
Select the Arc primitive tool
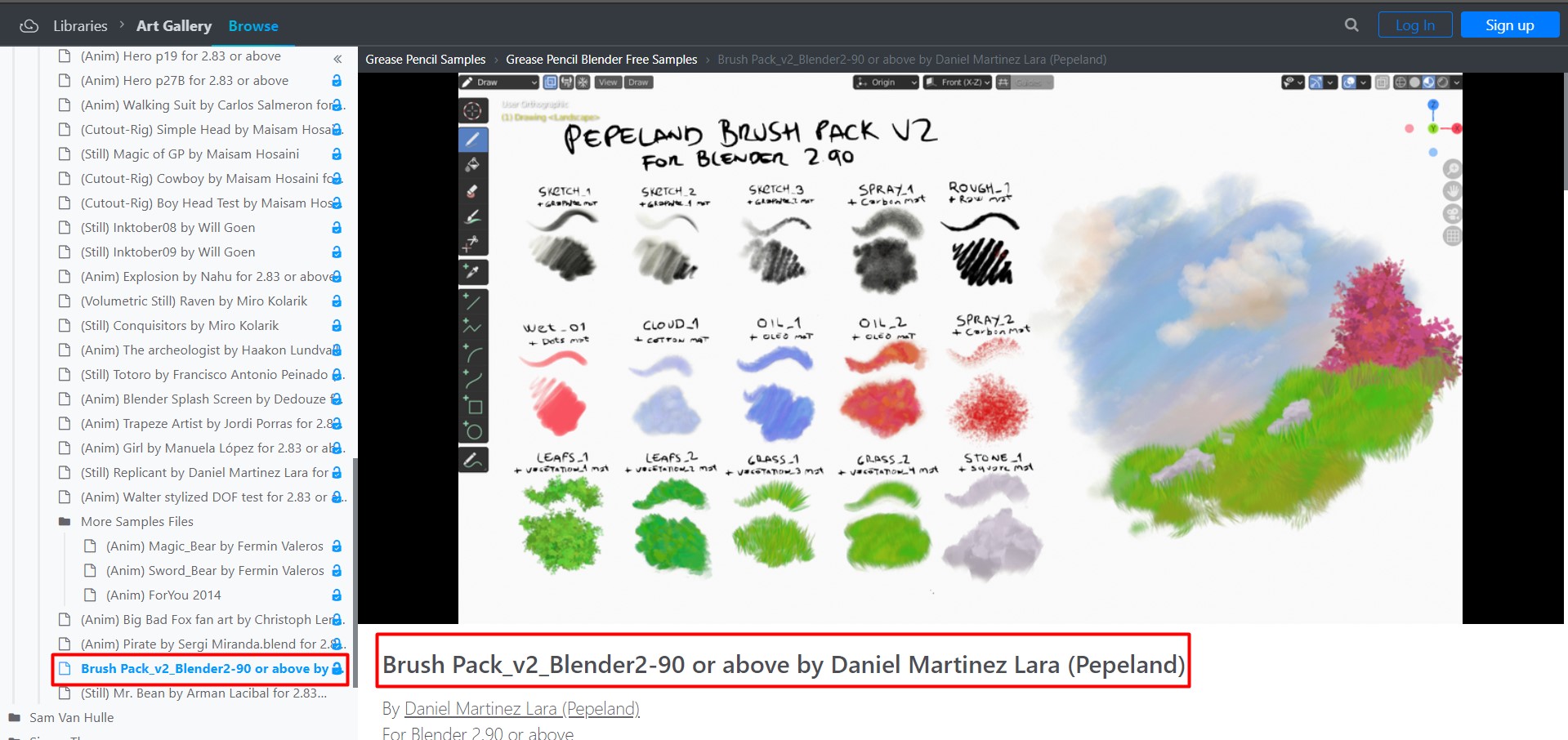(x=473, y=354)
